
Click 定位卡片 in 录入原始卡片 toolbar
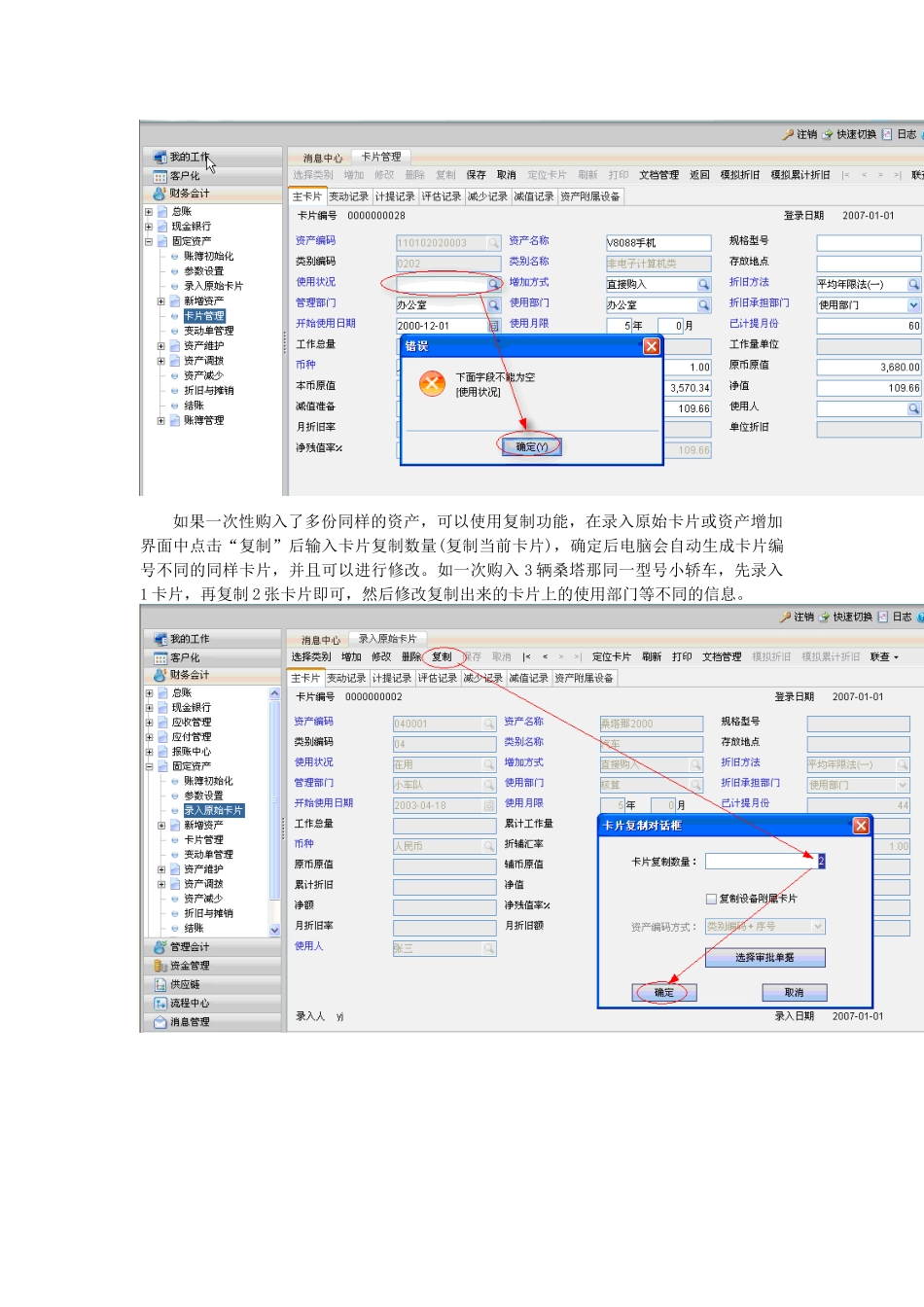pos(611,657)
